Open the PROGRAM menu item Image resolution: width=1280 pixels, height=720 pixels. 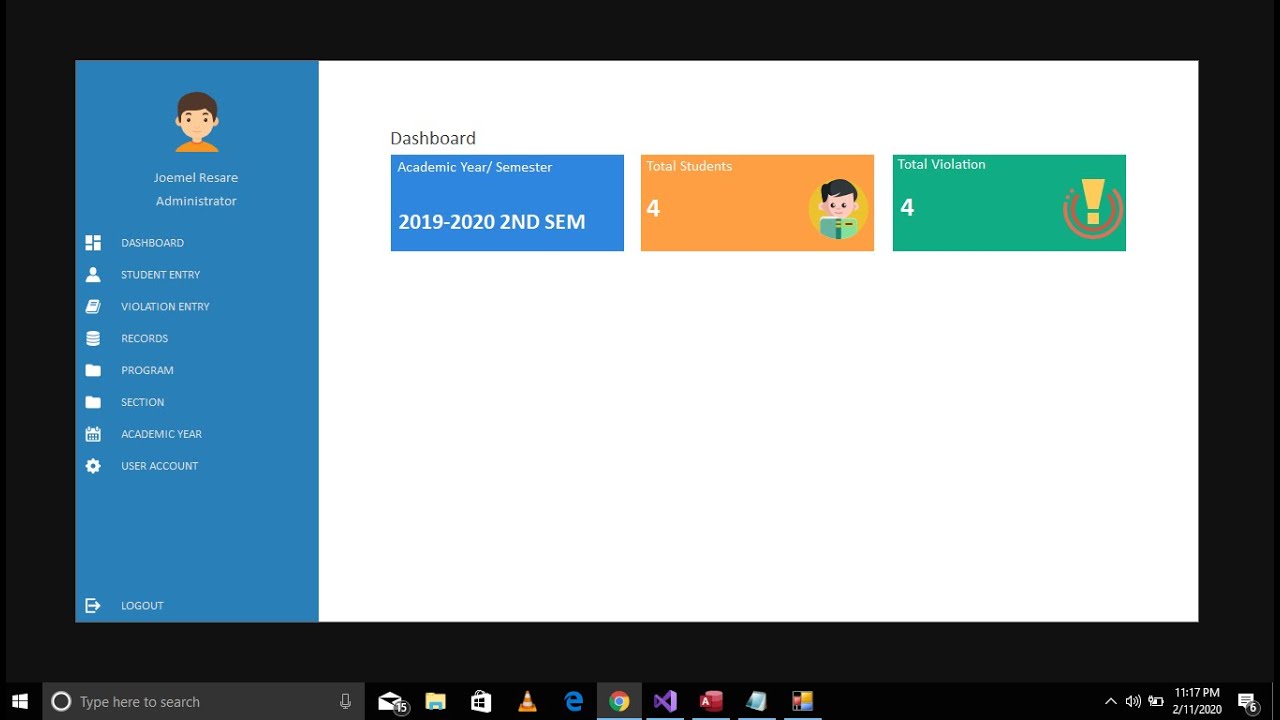[147, 370]
